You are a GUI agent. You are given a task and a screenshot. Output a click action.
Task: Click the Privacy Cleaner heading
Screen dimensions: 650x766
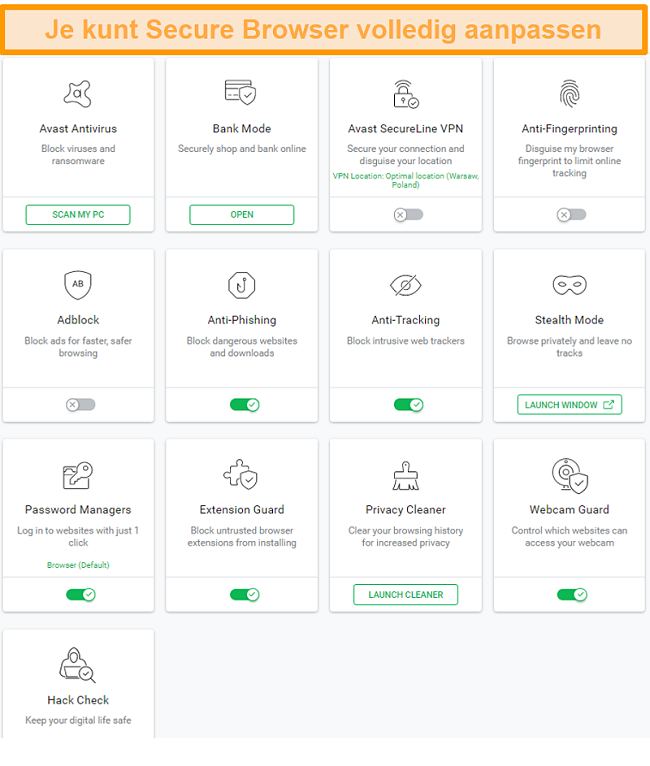pyautogui.click(x=406, y=510)
